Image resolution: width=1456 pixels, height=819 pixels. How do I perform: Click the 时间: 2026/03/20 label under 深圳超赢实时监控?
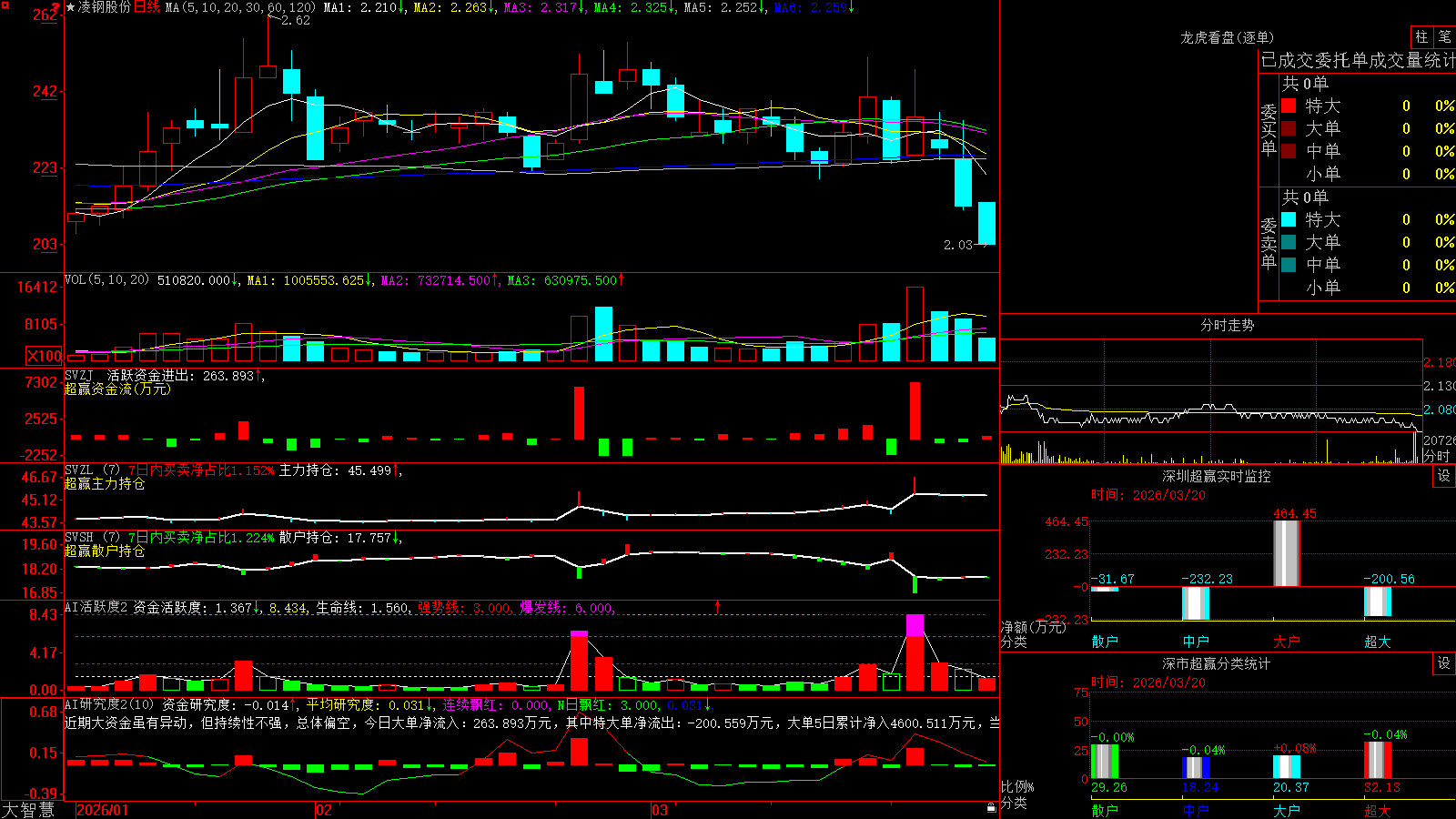[1148, 495]
